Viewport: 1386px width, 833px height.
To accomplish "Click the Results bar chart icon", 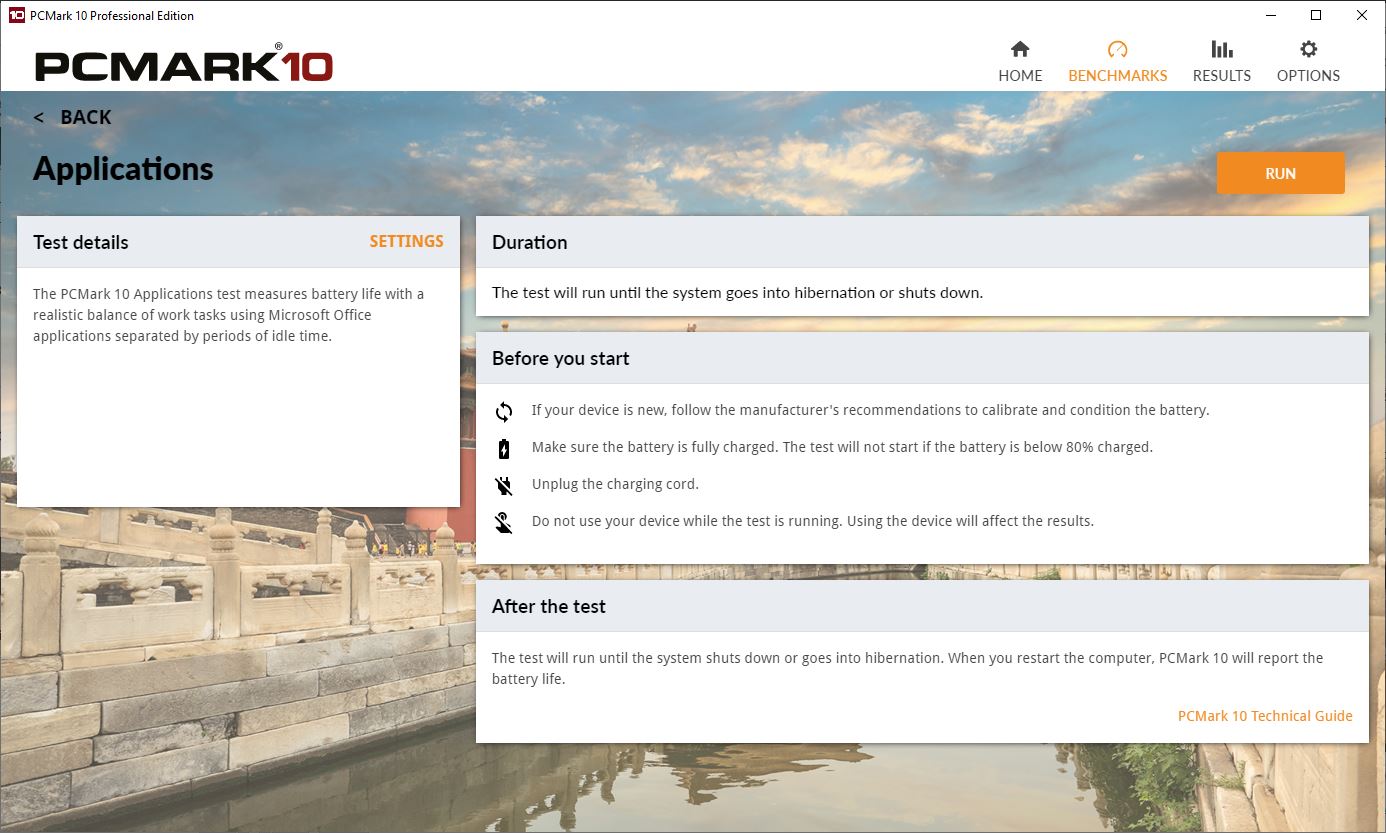I will click(1221, 49).
